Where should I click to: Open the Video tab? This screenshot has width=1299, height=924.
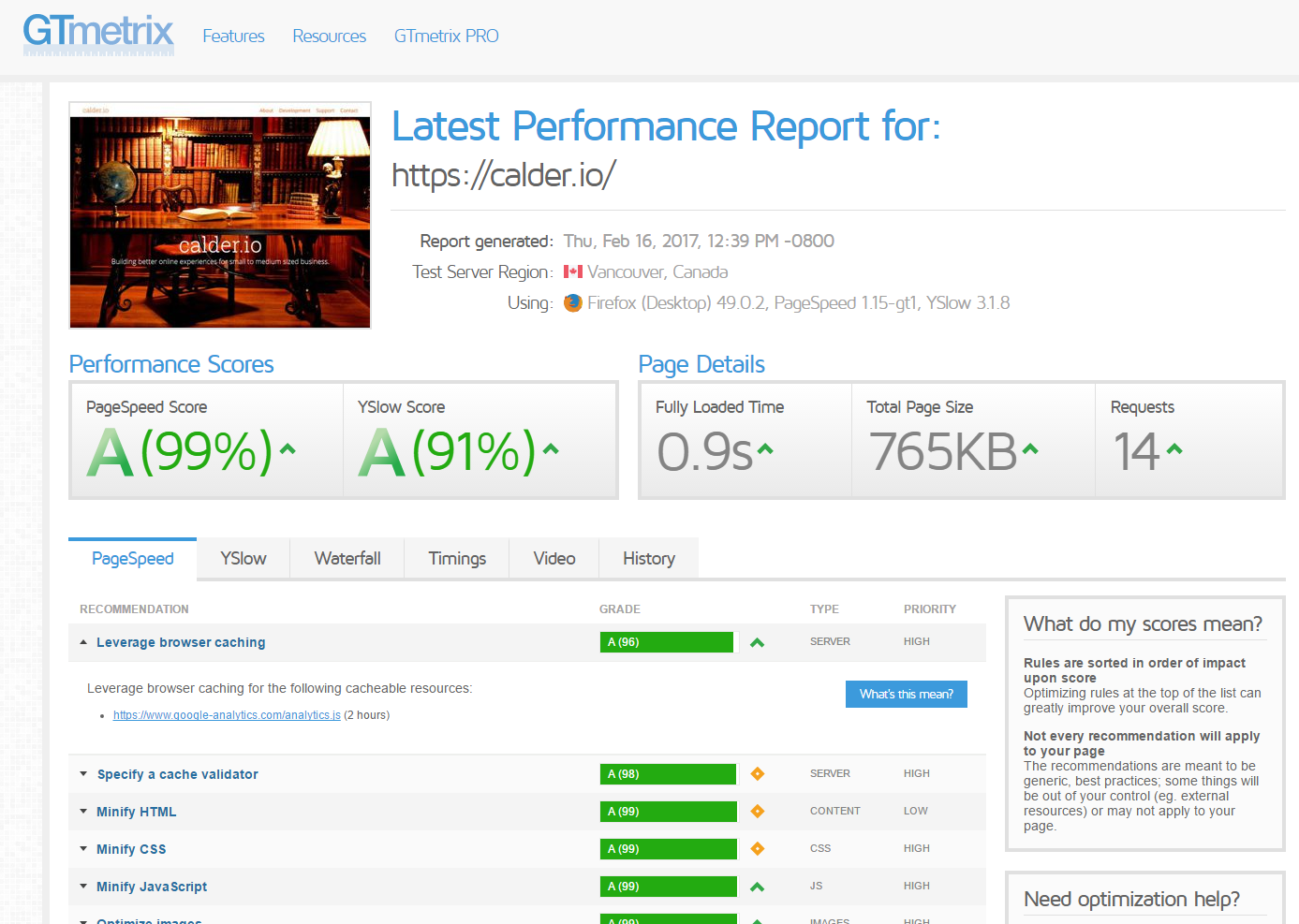[554, 559]
